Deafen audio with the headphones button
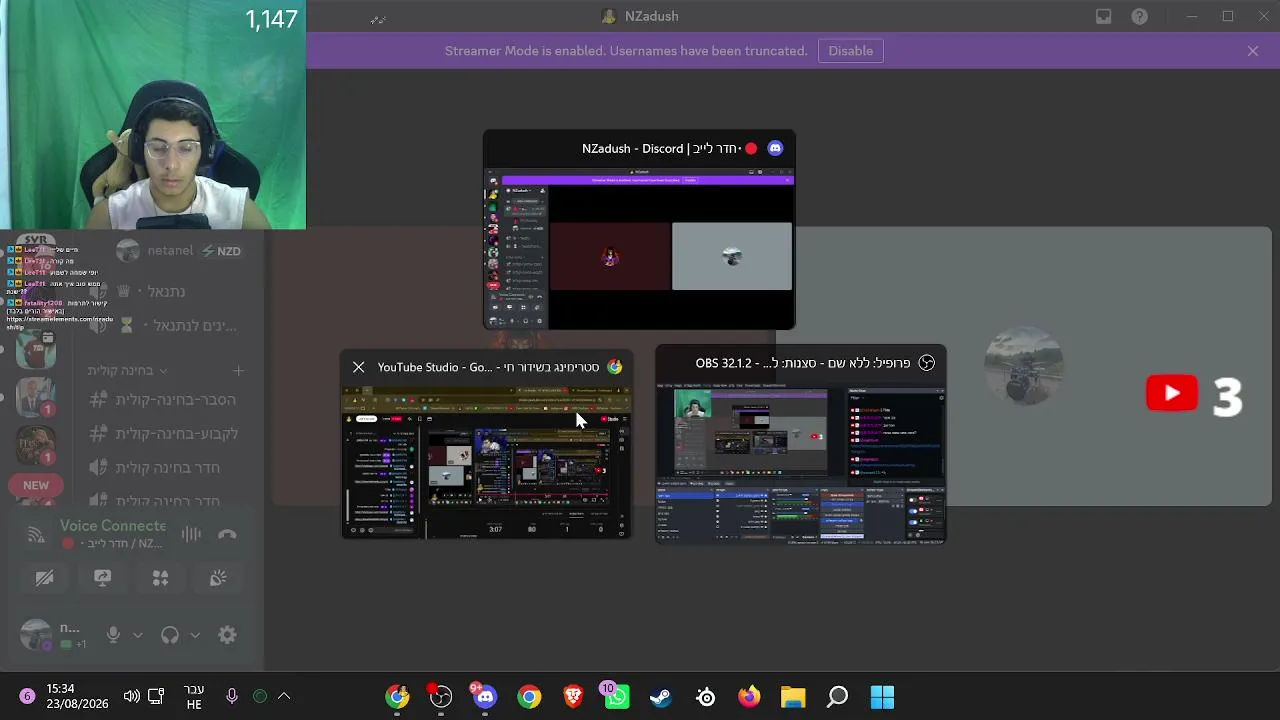 coord(170,635)
